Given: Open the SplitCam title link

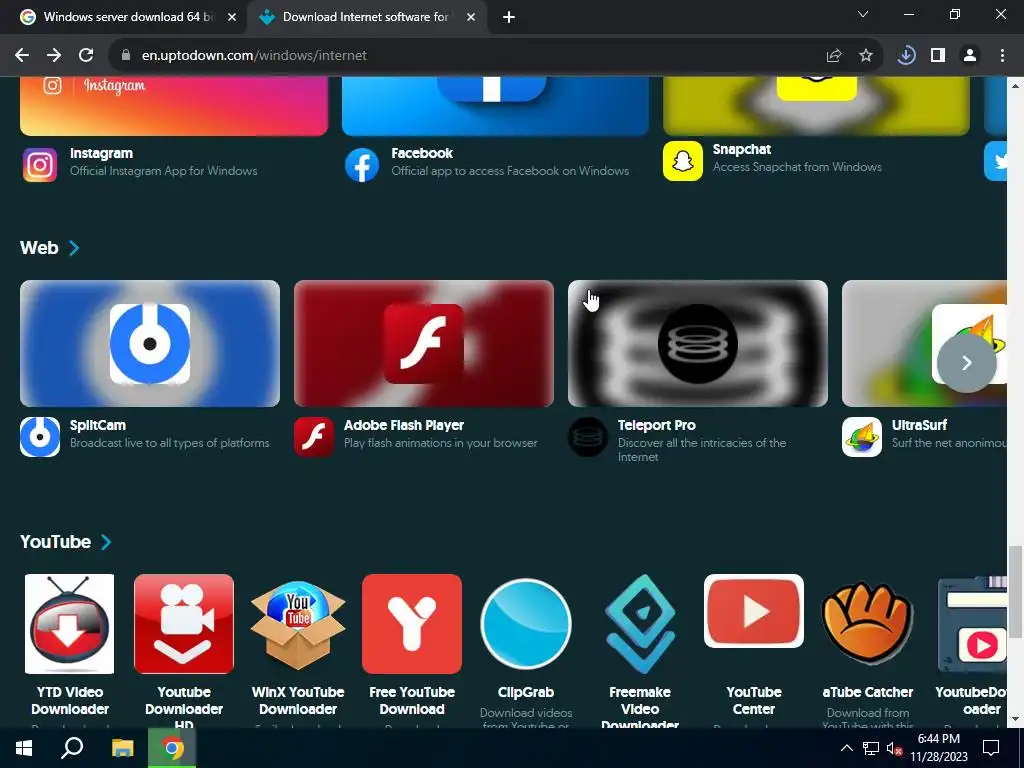Looking at the screenshot, I should (x=98, y=425).
